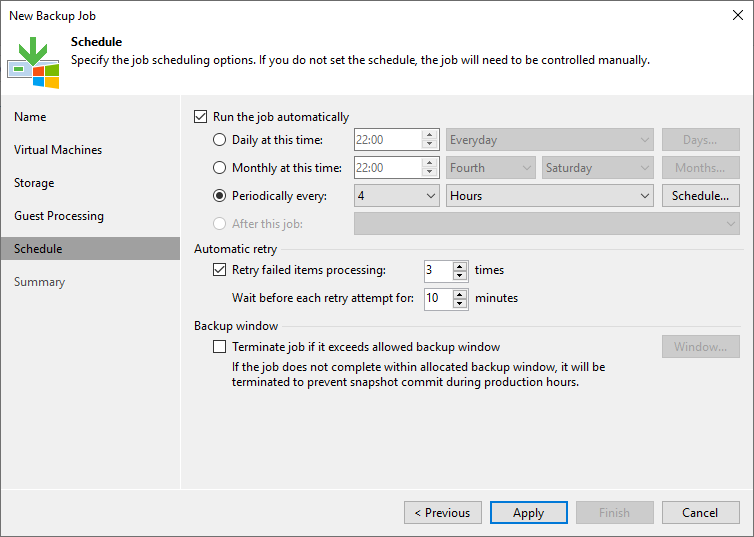Click the Days... button
The image size is (754, 537).
click(701, 140)
